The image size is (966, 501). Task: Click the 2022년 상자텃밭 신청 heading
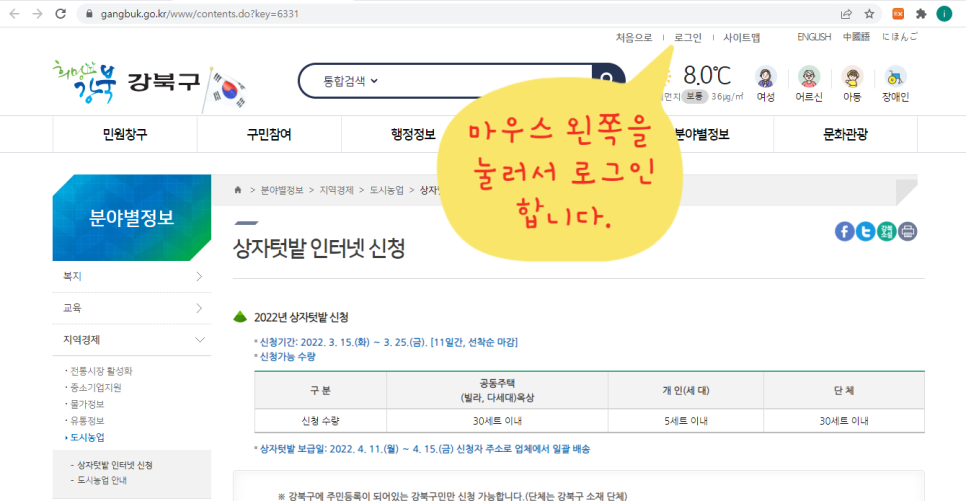click(x=301, y=317)
